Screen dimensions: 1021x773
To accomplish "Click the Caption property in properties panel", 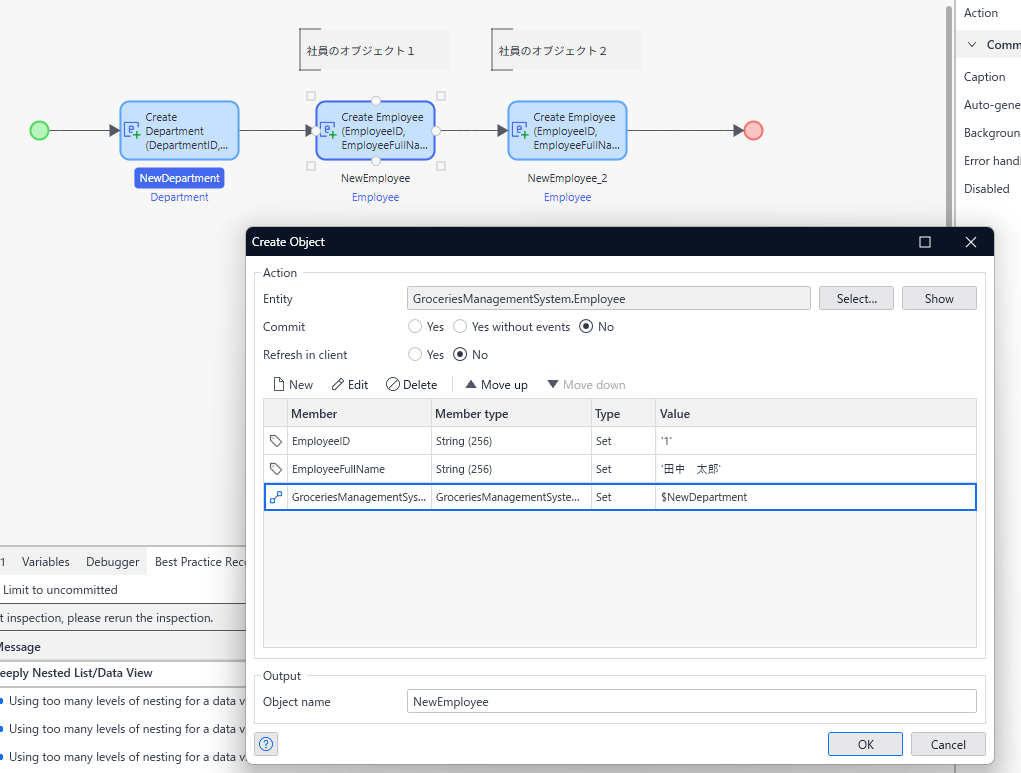I will (x=984, y=77).
